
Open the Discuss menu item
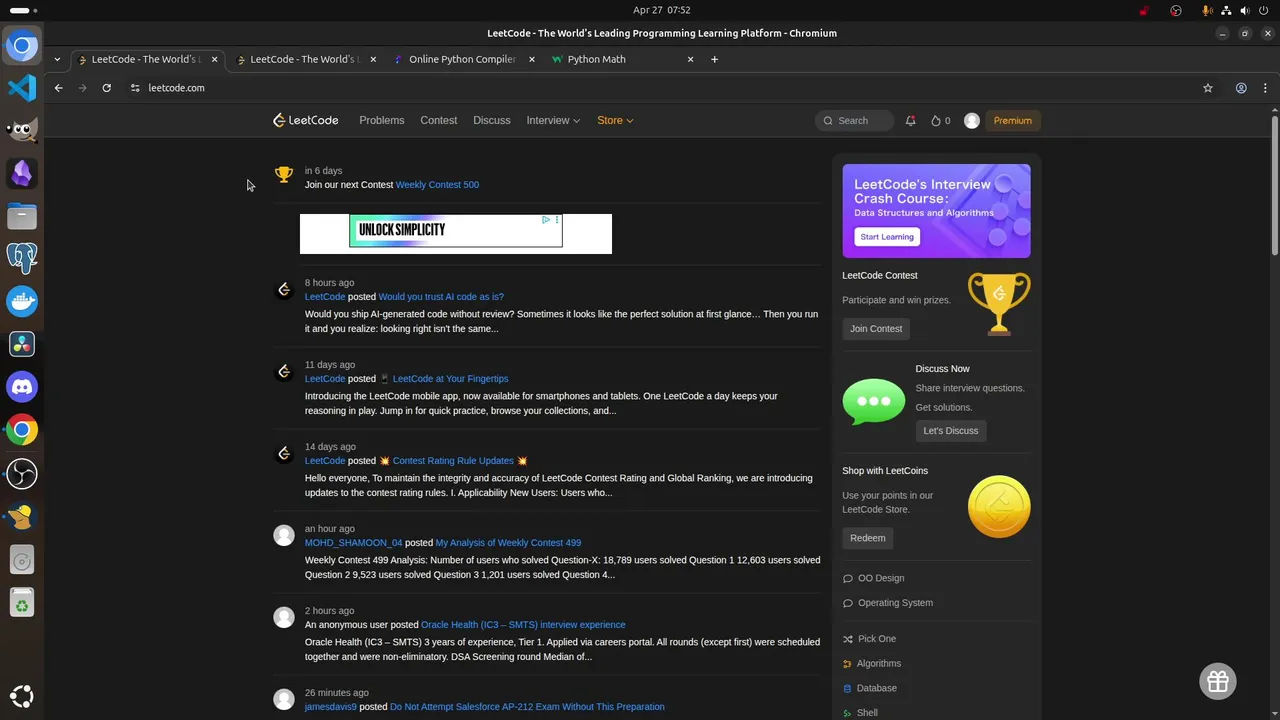[x=492, y=120]
